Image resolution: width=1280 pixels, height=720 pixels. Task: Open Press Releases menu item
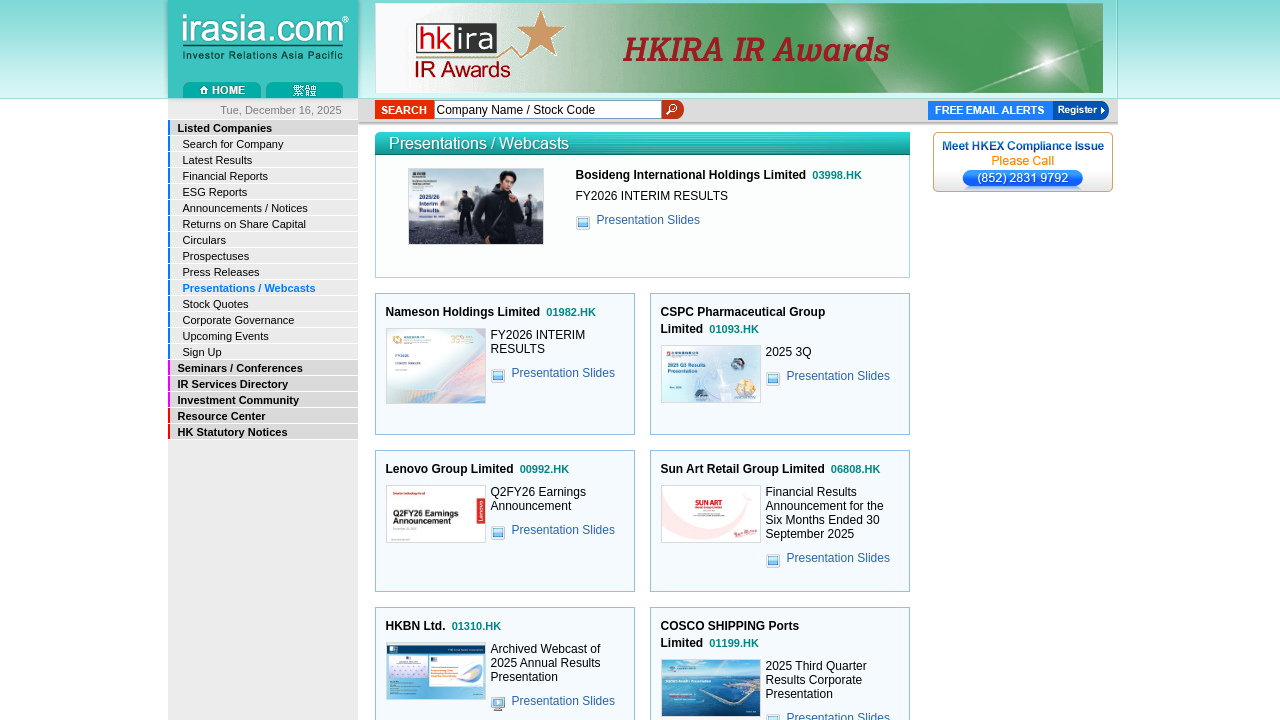263,272
